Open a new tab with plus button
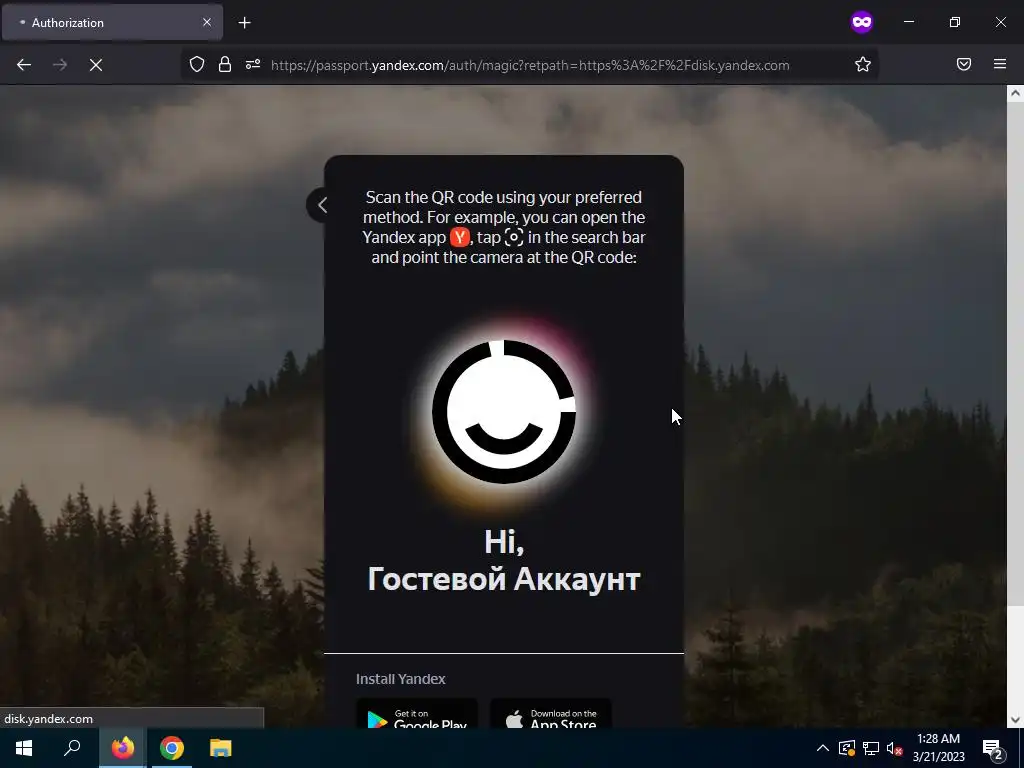The width and height of the screenshot is (1024, 768). (x=244, y=23)
